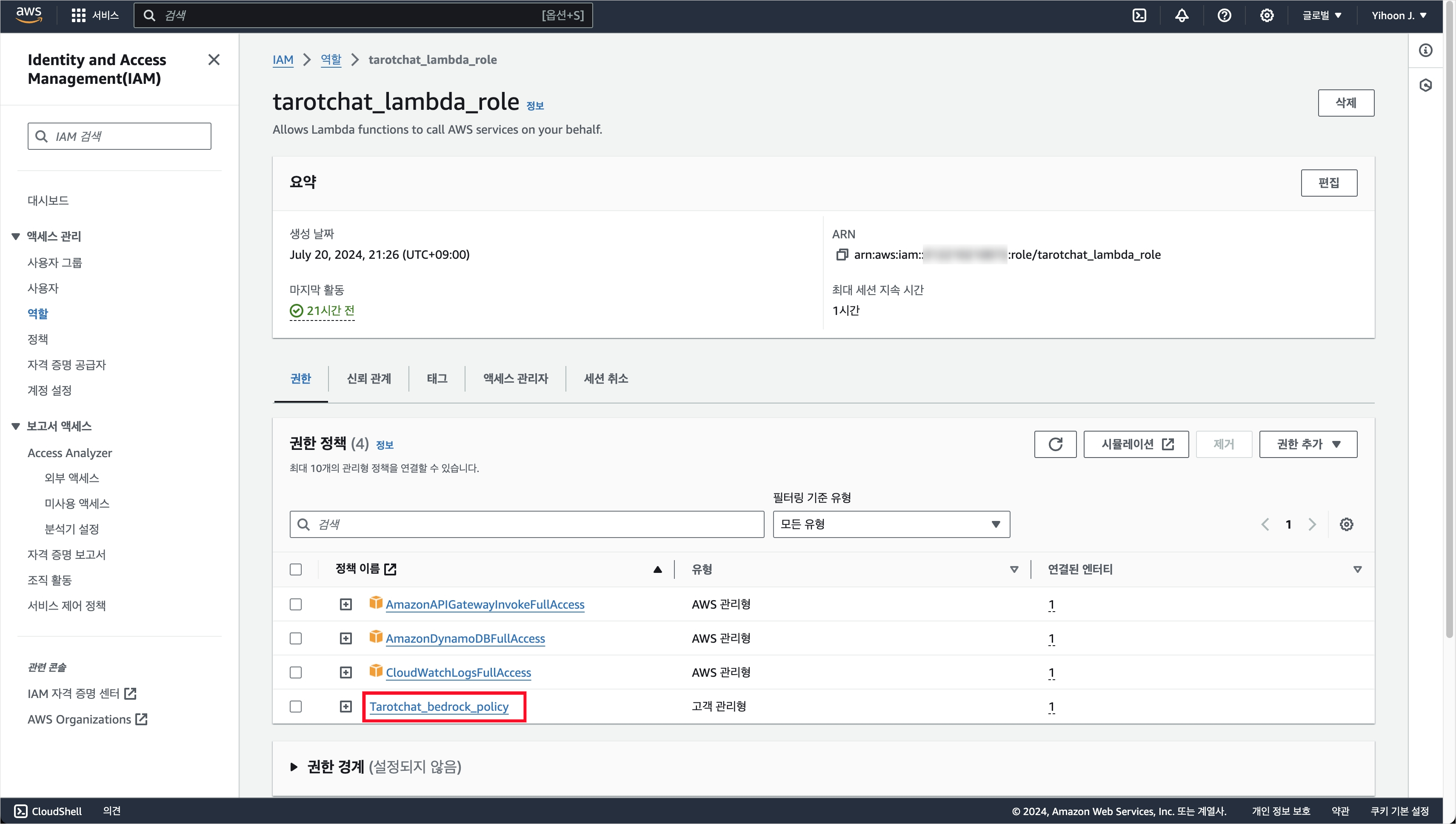The image size is (1456, 824).
Task: Switch to the 액세스 관리자 tab
Action: coord(515,379)
